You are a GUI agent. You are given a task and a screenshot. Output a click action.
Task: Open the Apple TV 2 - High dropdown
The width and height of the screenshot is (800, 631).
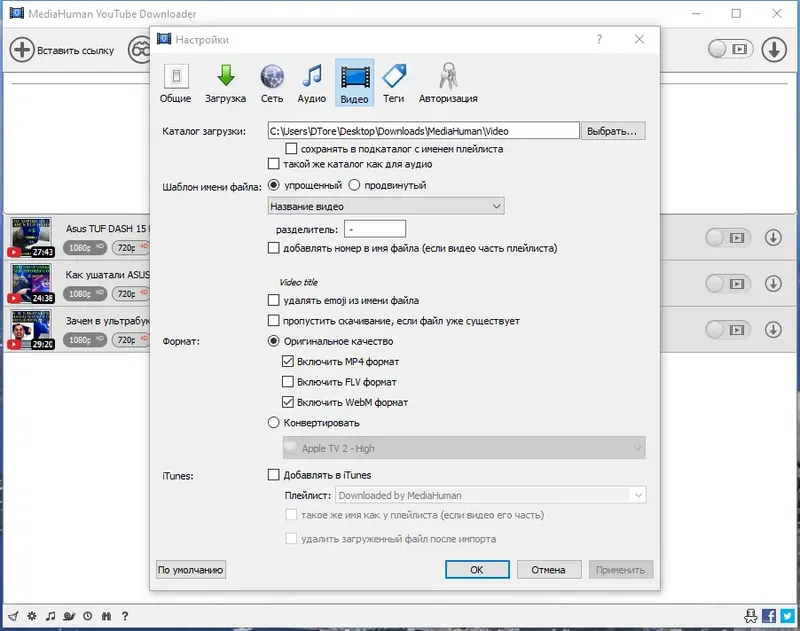pos(464,448)
